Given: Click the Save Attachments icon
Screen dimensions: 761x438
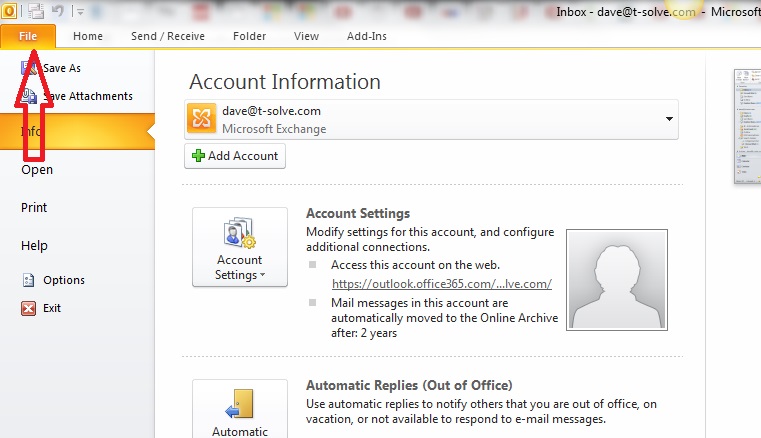Looking at the screenshot, I should 28,96.
